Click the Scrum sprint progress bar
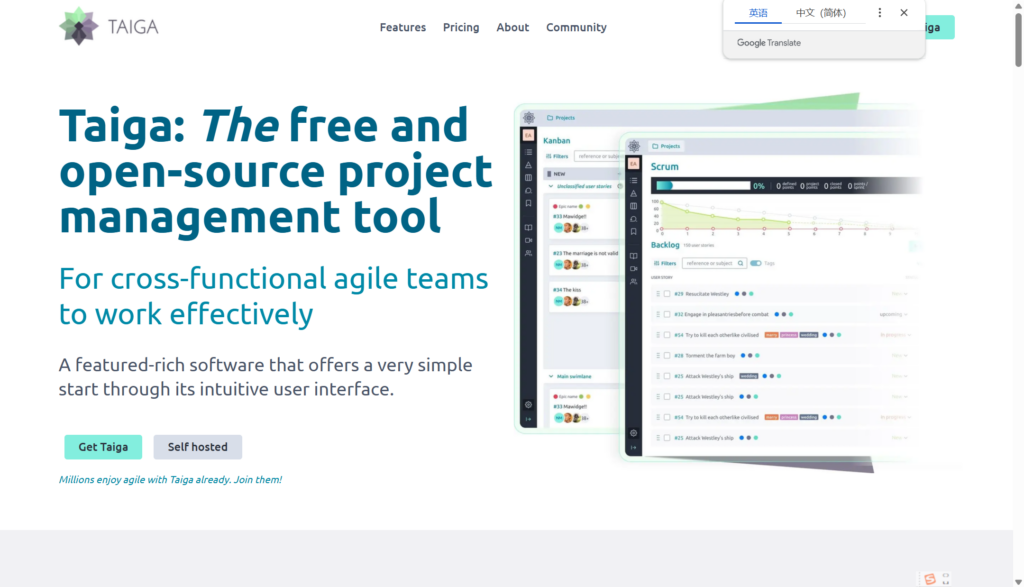Image resolution: width=1024 pixels, height=587 pixels. (x=702, y=185)
